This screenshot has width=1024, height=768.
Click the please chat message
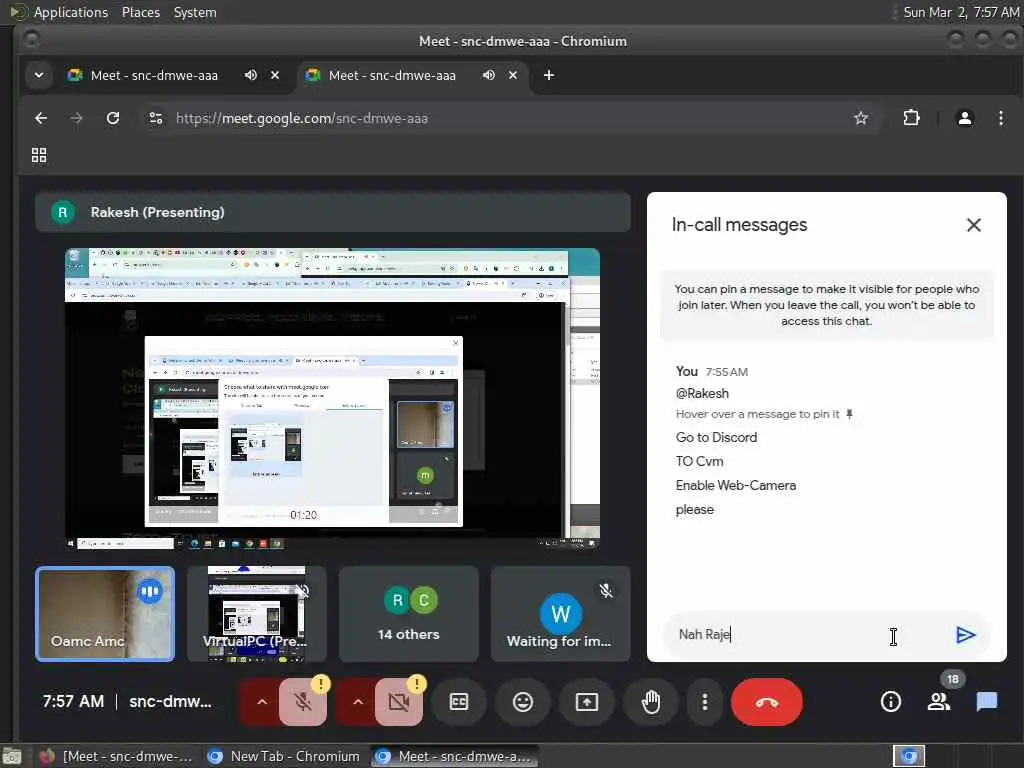695,509
